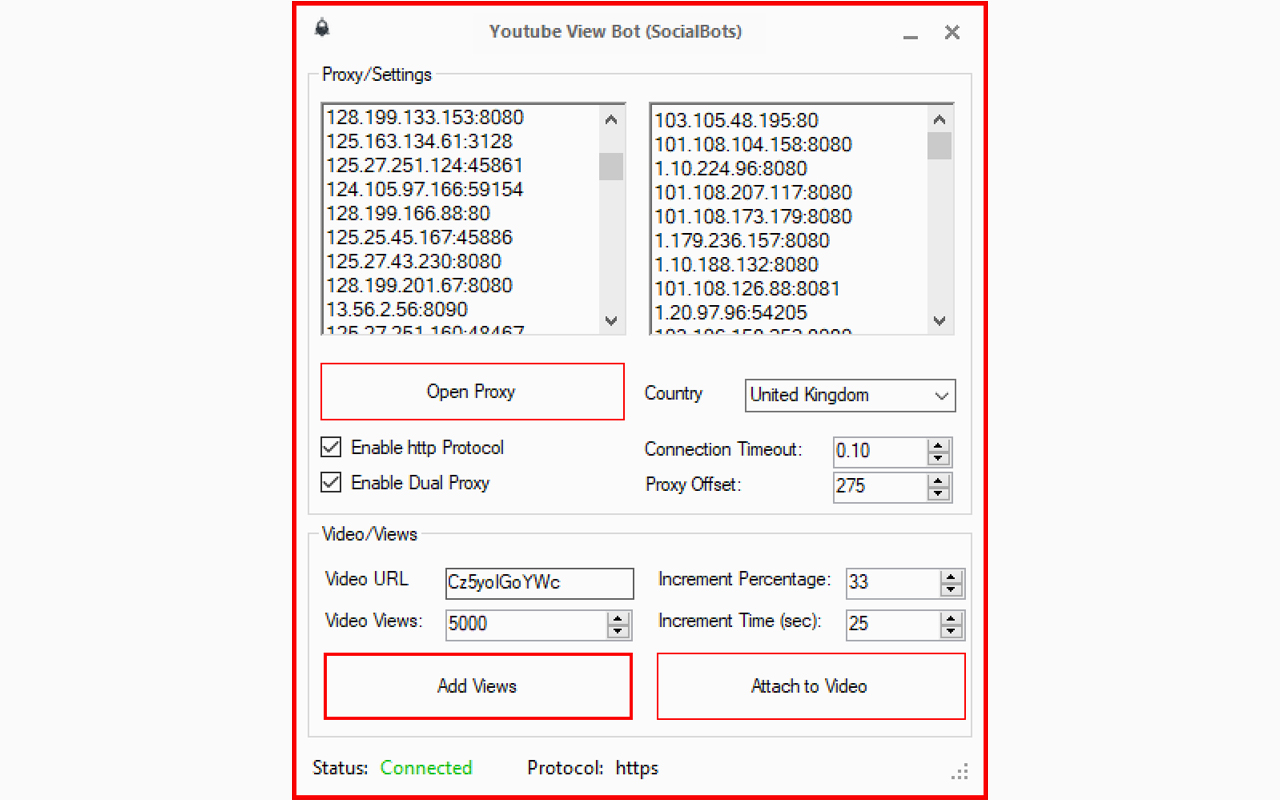Screen dimensions: 1280x800
Task: Click the right proxy list's scroll-down arrow
Action: tap(939, 320)
